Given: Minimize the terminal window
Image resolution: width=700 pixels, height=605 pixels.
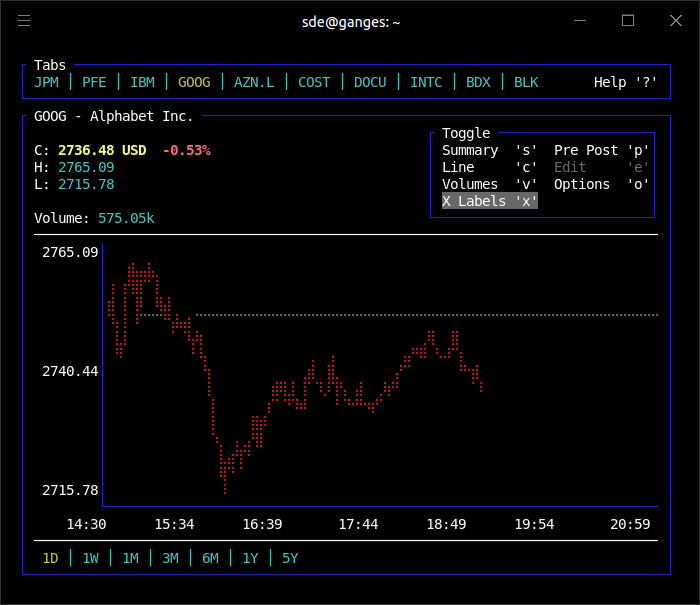Looking at the screenshot, I should 580,21.
